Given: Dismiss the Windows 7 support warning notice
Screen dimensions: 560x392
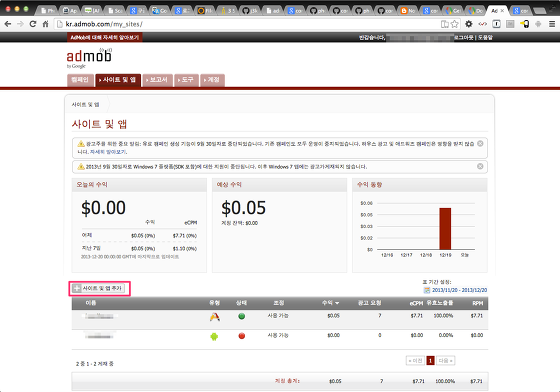Looking at the screenshot, I should 480,166.
